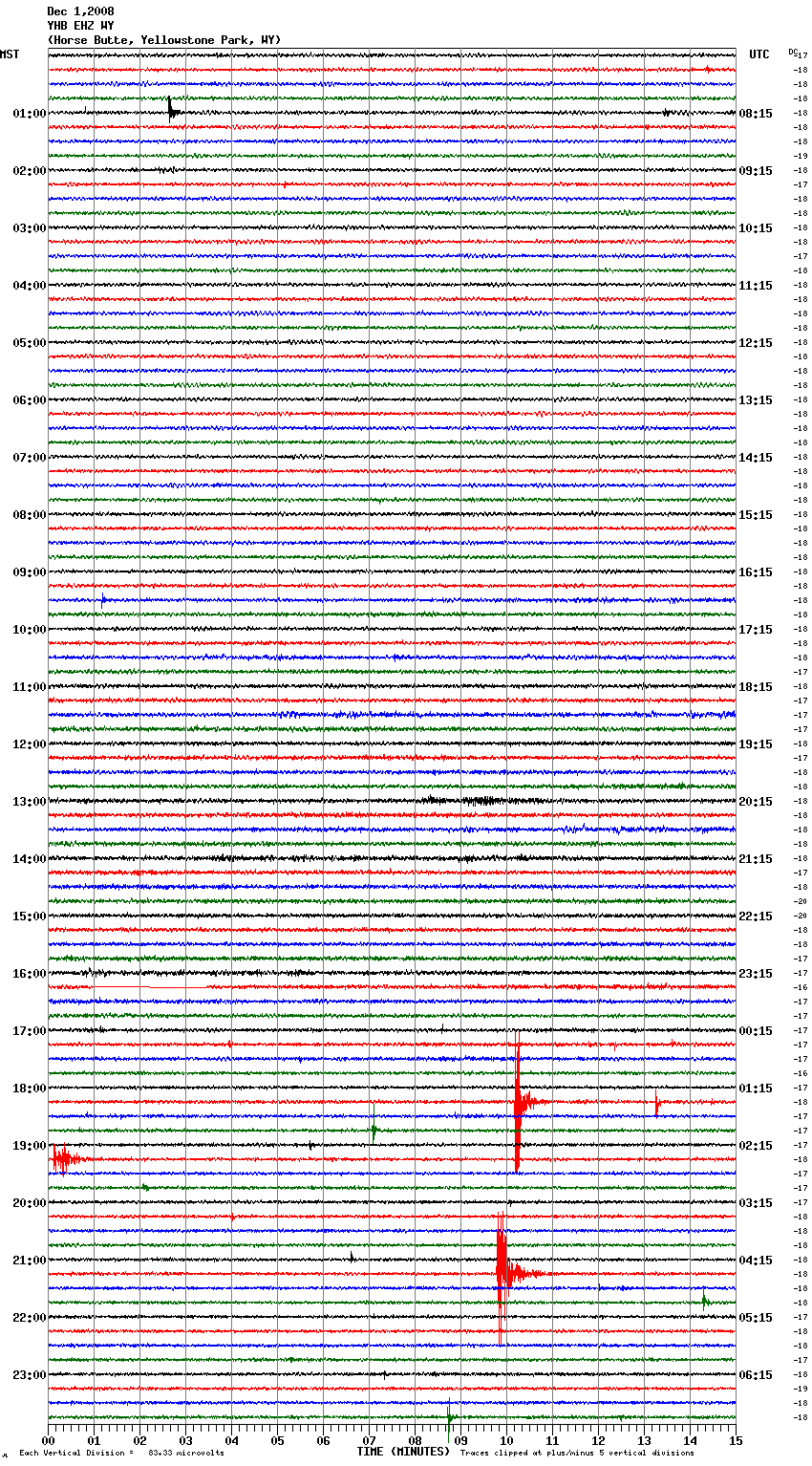Click 'Each Vertical Division = 83.33 microvolts' note
This screenshot has height=1466, width=812.
121,1453
